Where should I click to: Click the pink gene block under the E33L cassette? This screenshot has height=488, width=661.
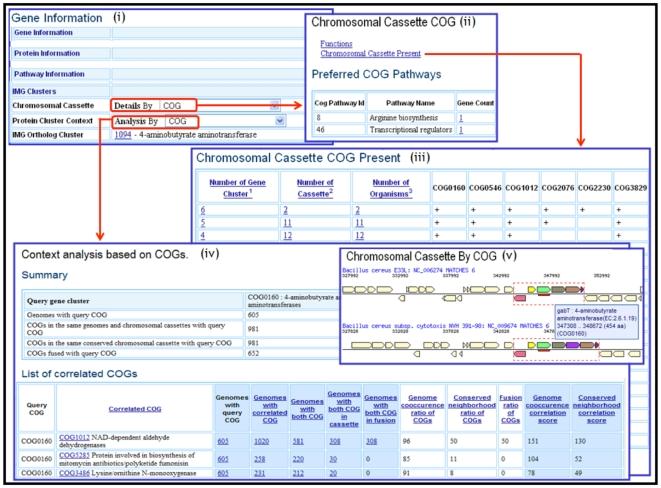coord(519,298)
